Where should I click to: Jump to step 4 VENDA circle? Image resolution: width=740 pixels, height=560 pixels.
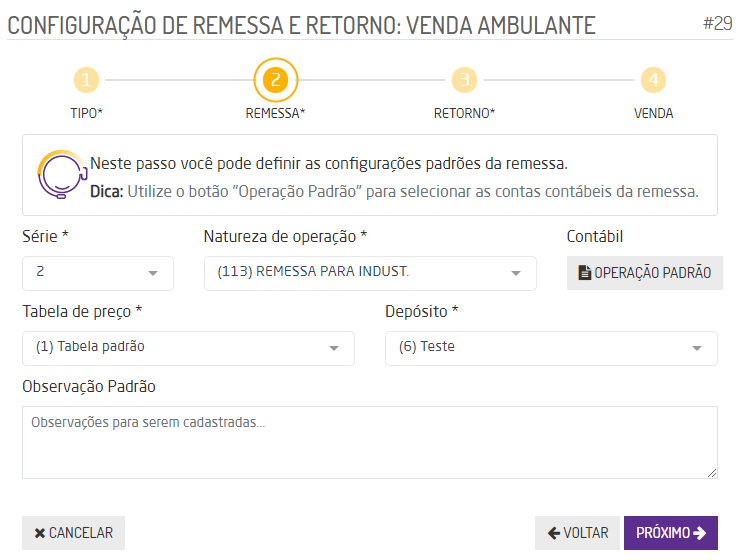pos(653,80)
